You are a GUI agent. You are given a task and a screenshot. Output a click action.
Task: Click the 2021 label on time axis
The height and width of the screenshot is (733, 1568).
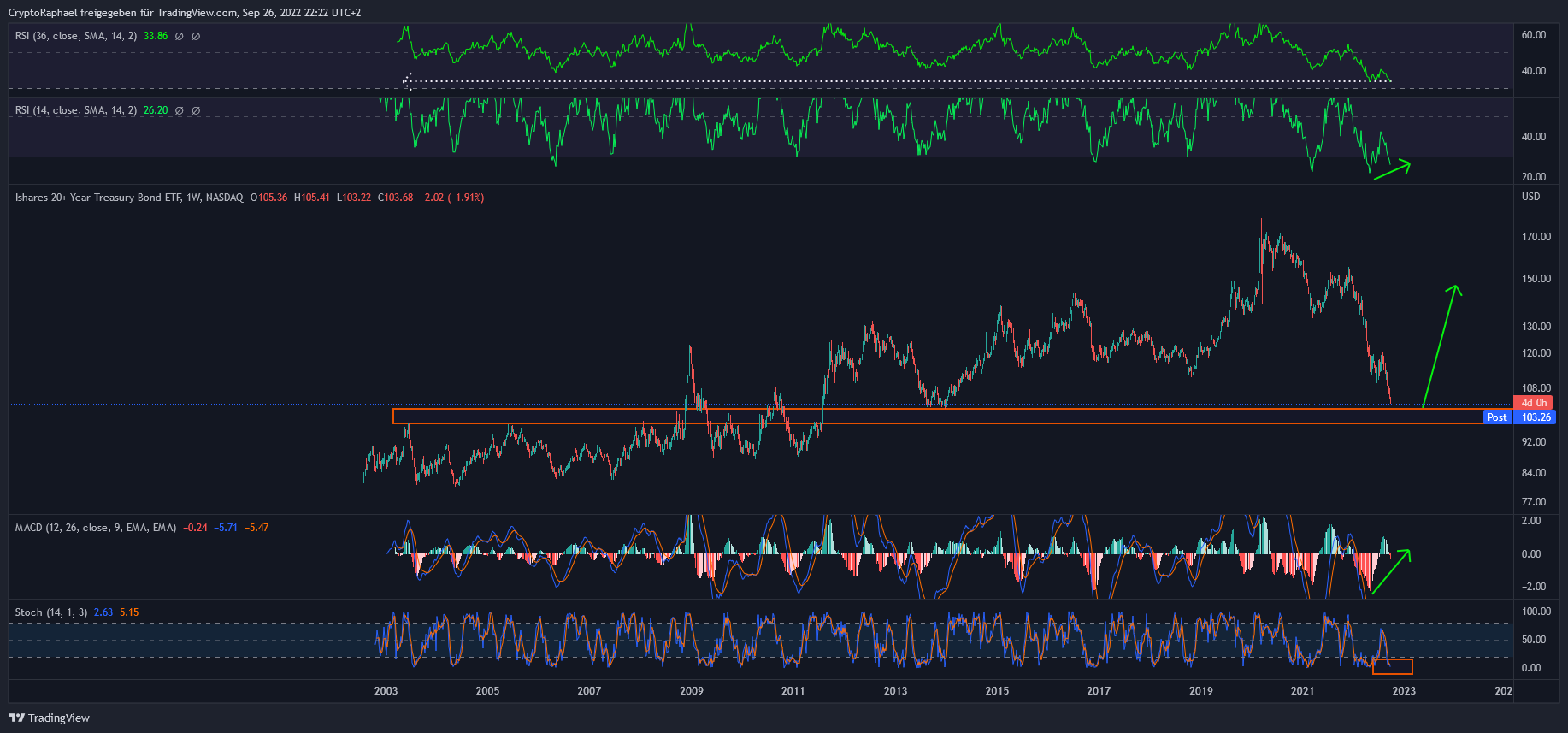click(x=1302, y=691)
